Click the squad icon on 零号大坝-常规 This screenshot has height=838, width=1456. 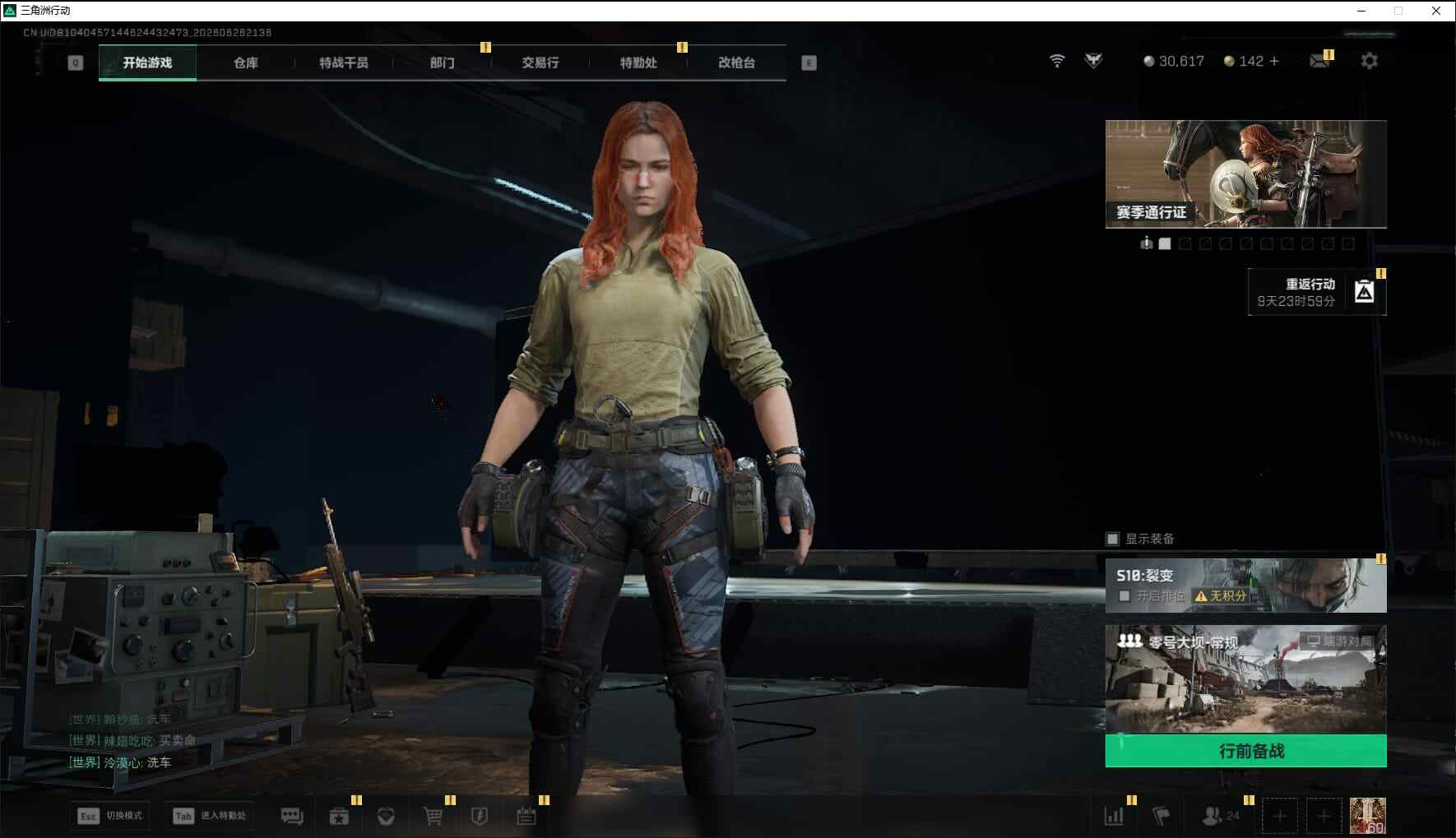tap(1129, 641)
